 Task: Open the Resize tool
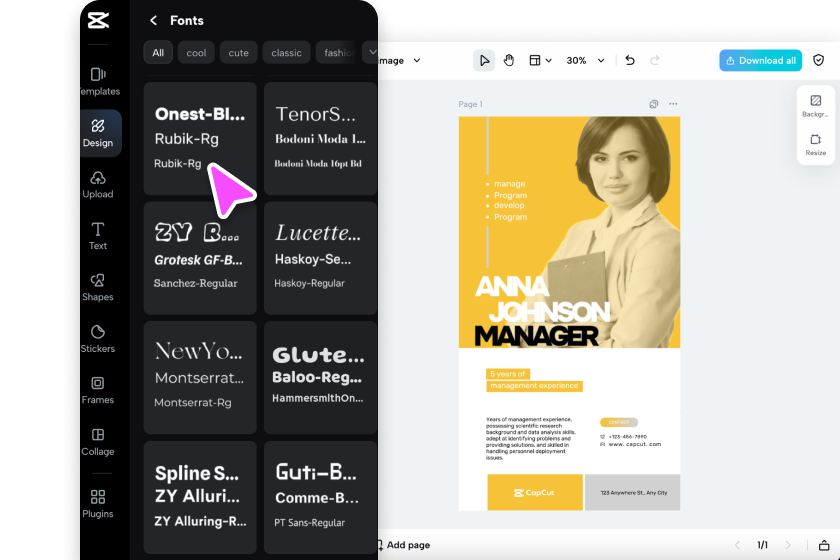(x=815, y=145)
